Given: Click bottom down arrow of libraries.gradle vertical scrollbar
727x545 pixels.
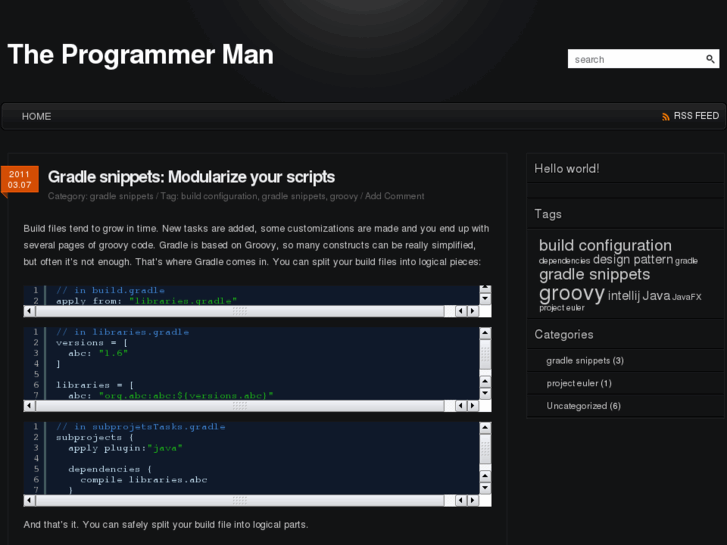Looking at the screenshot, I should tap(485, 393).
